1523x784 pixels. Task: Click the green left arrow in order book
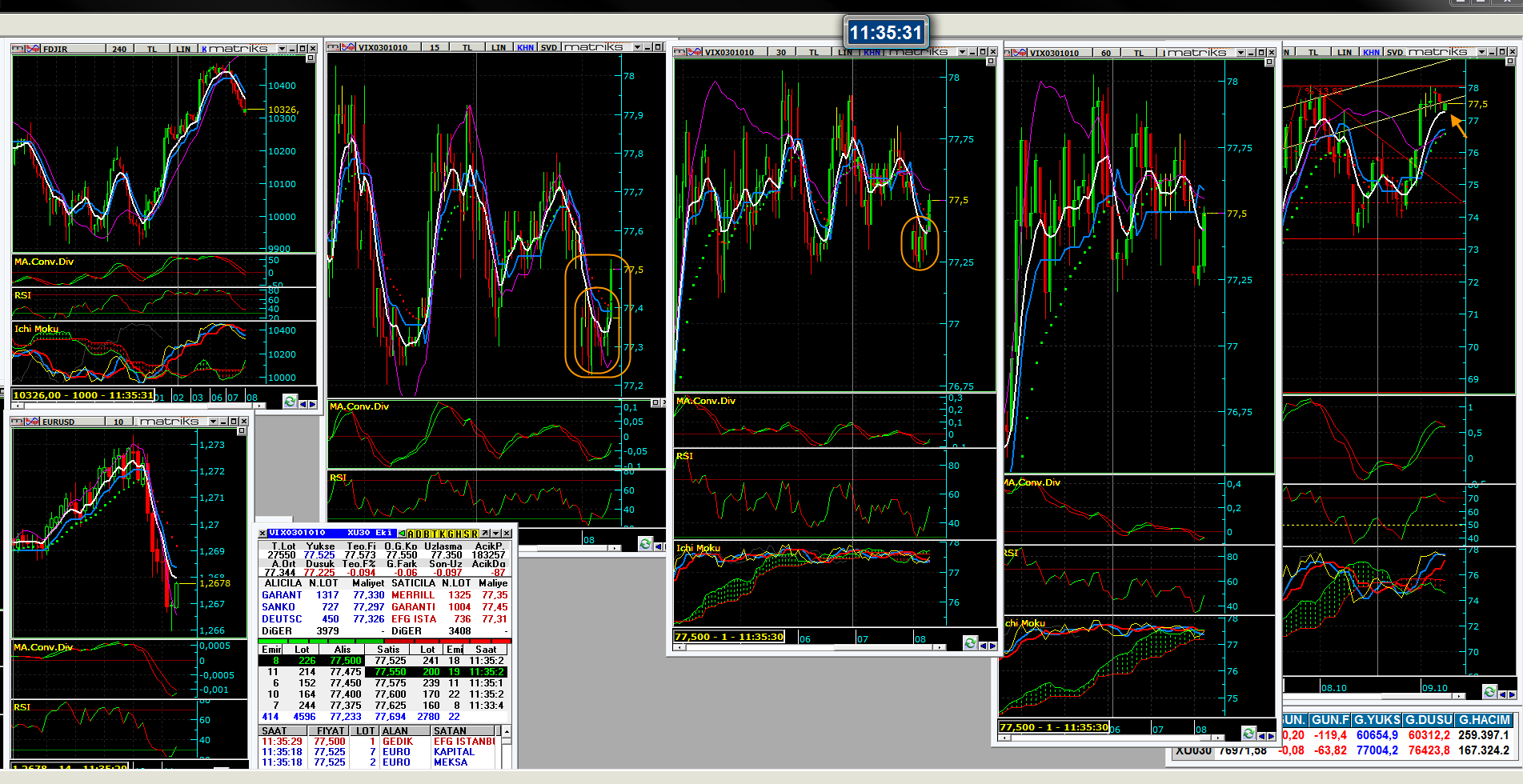pos(402,534)
